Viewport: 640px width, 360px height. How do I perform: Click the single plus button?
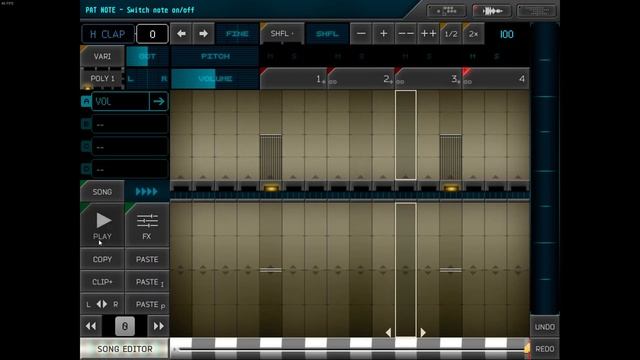(x=383, y=34)
